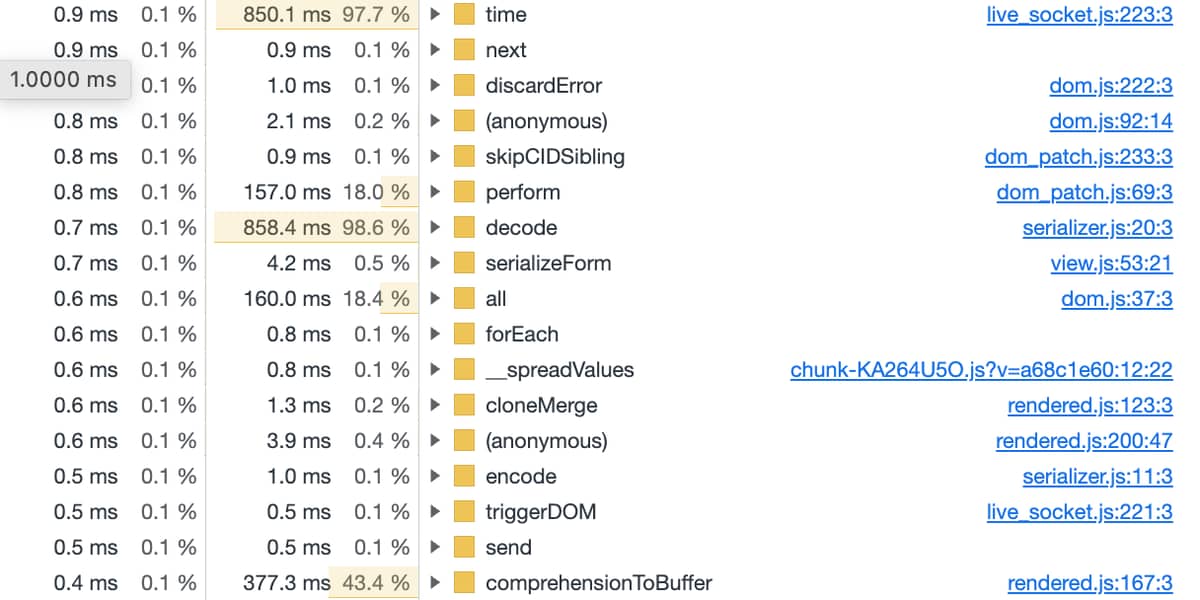Click the yellow icon beside skipCIDSibling
Viewport: 1200px width, 600px height.
[463, 157]
